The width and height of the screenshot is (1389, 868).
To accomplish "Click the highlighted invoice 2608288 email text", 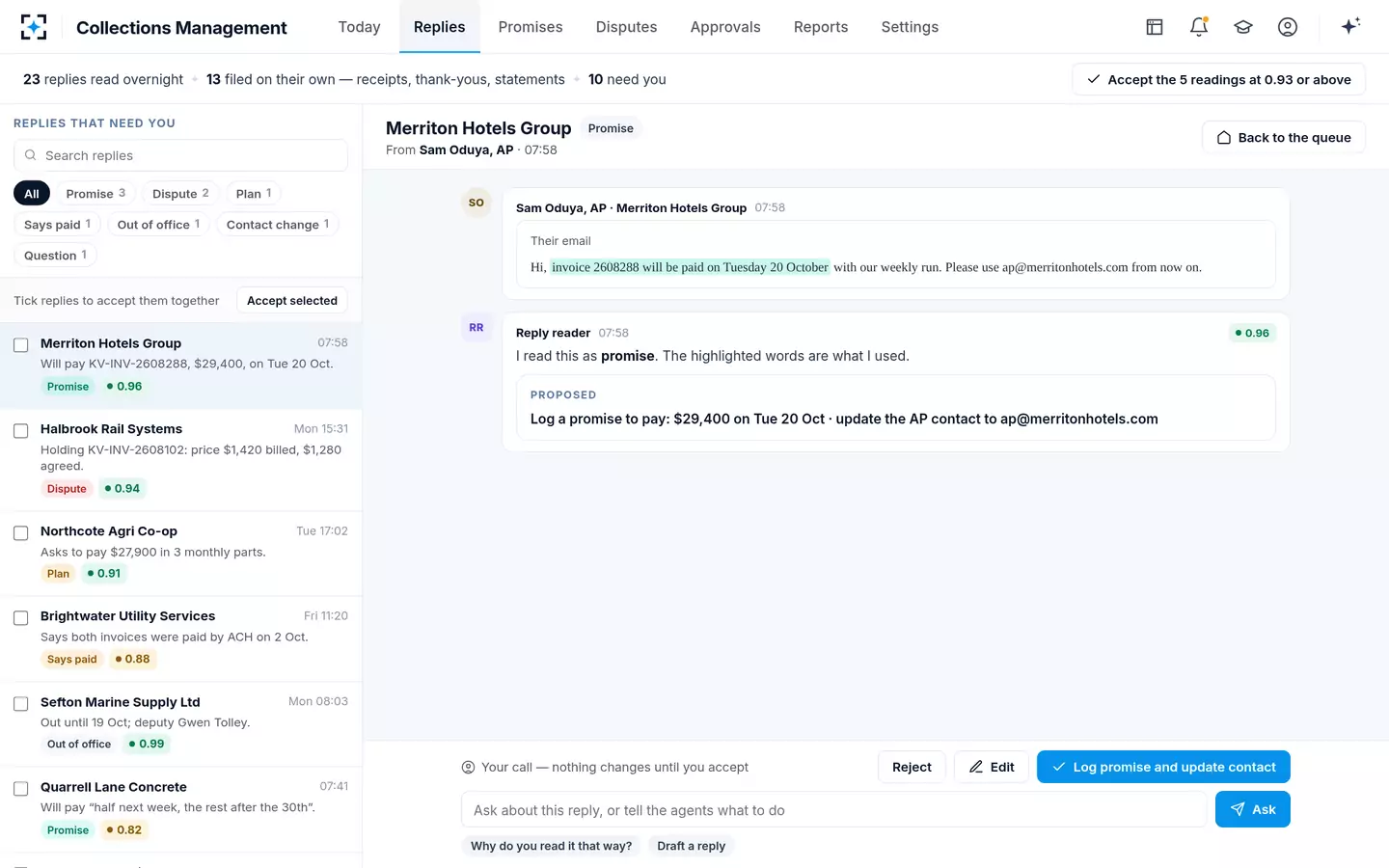I will click(x=690, y=267).
